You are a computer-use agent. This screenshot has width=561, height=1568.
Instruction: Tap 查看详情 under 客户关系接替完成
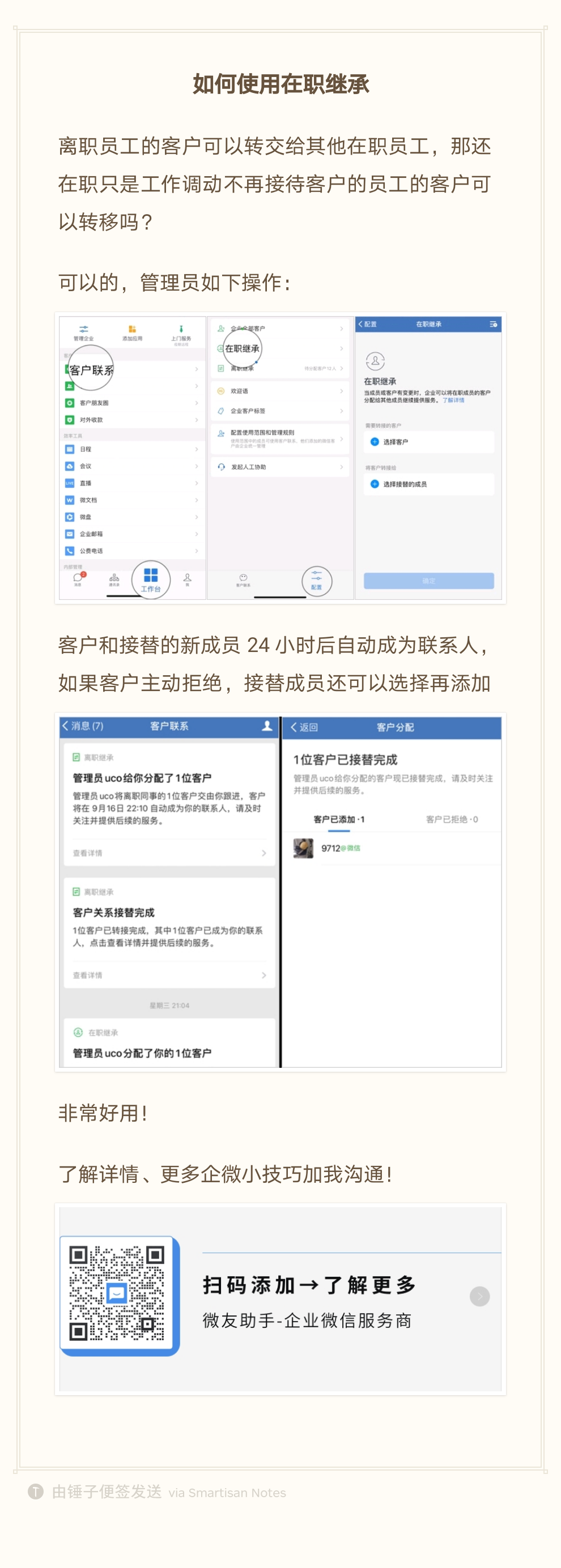[88, 975]
